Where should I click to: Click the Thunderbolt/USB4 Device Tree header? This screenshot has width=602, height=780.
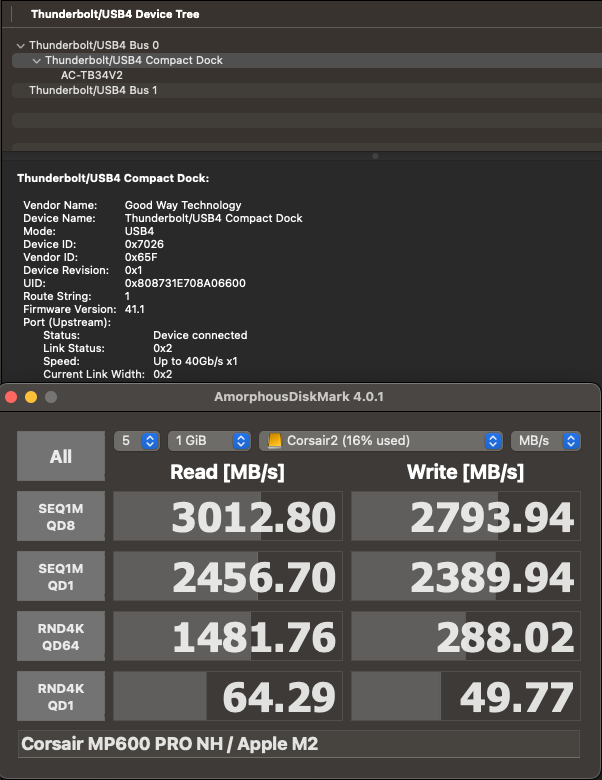click(x=115, y=14)
